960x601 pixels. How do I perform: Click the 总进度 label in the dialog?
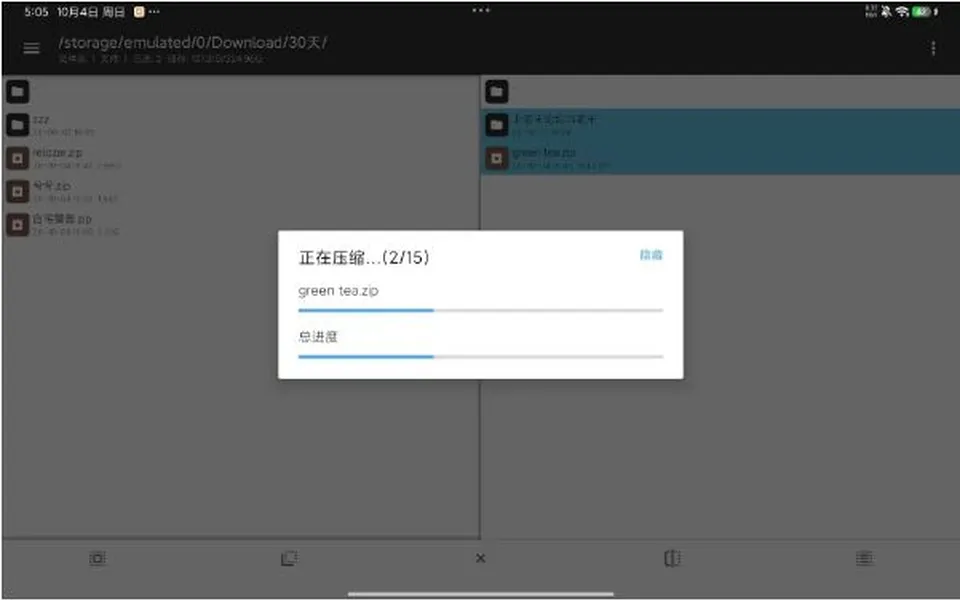318,337
